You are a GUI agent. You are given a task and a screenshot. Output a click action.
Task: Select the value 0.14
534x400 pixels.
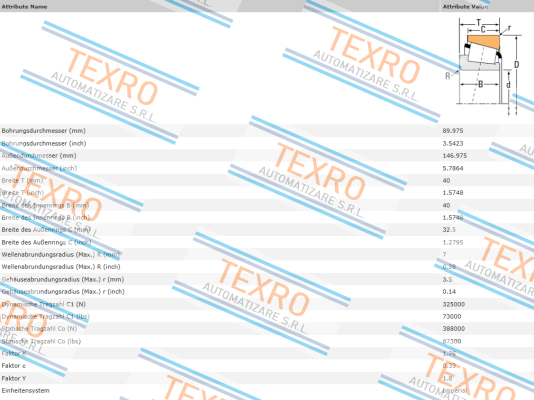[x=449, y=292]
